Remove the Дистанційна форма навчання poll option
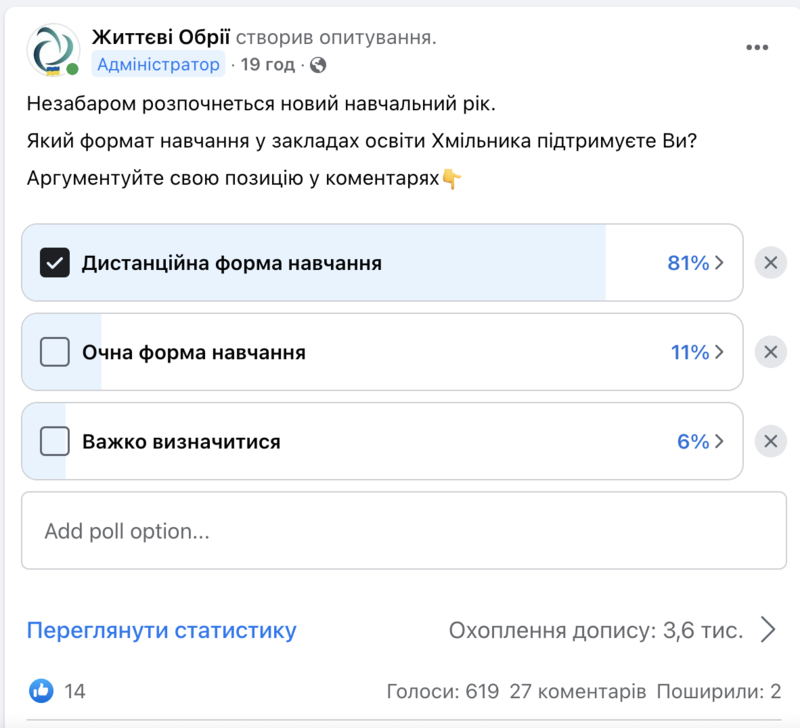This screenshot has width=800, height=728. point(770,263)
